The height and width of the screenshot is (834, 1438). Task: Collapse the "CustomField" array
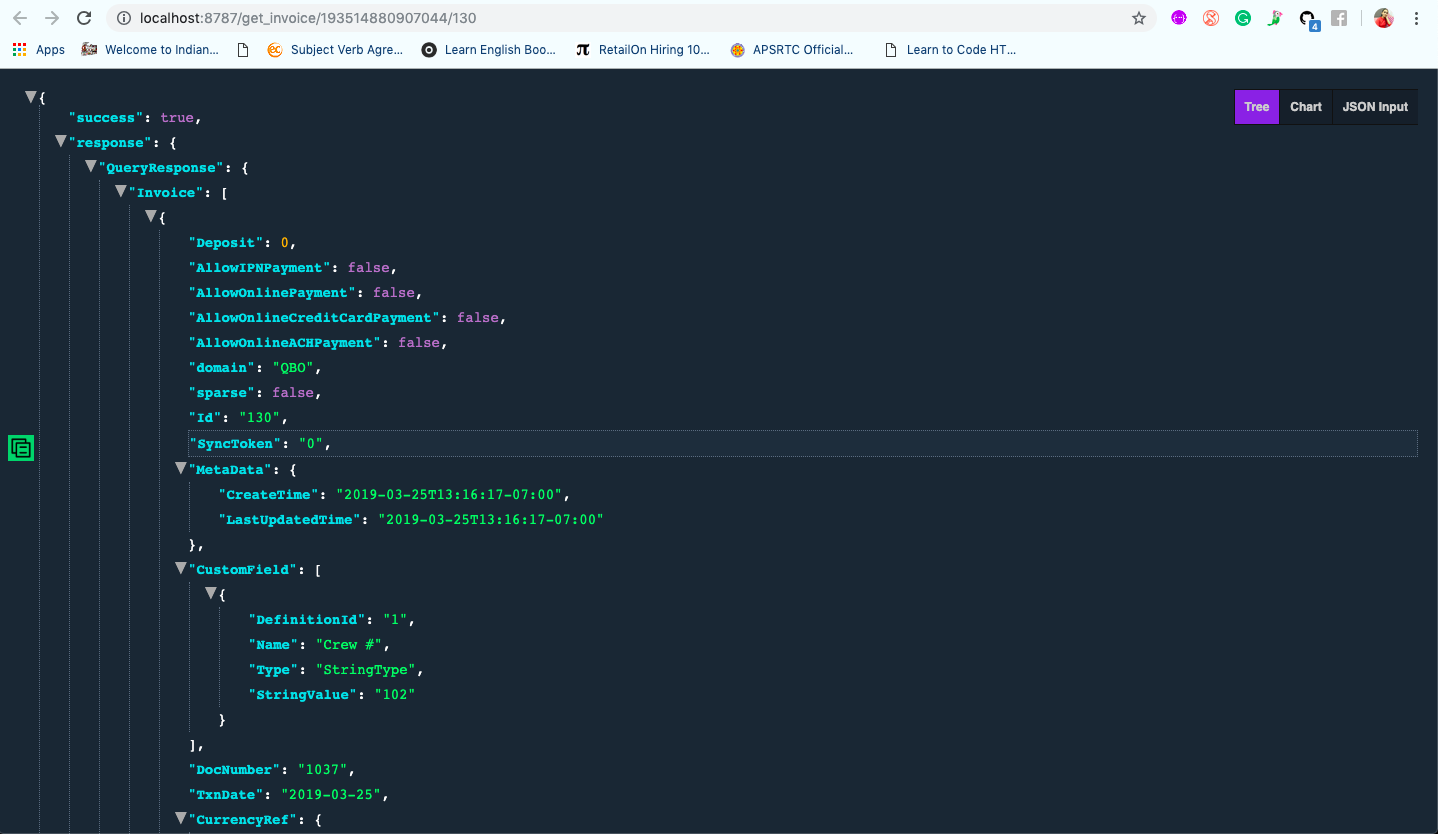(181, 568)
